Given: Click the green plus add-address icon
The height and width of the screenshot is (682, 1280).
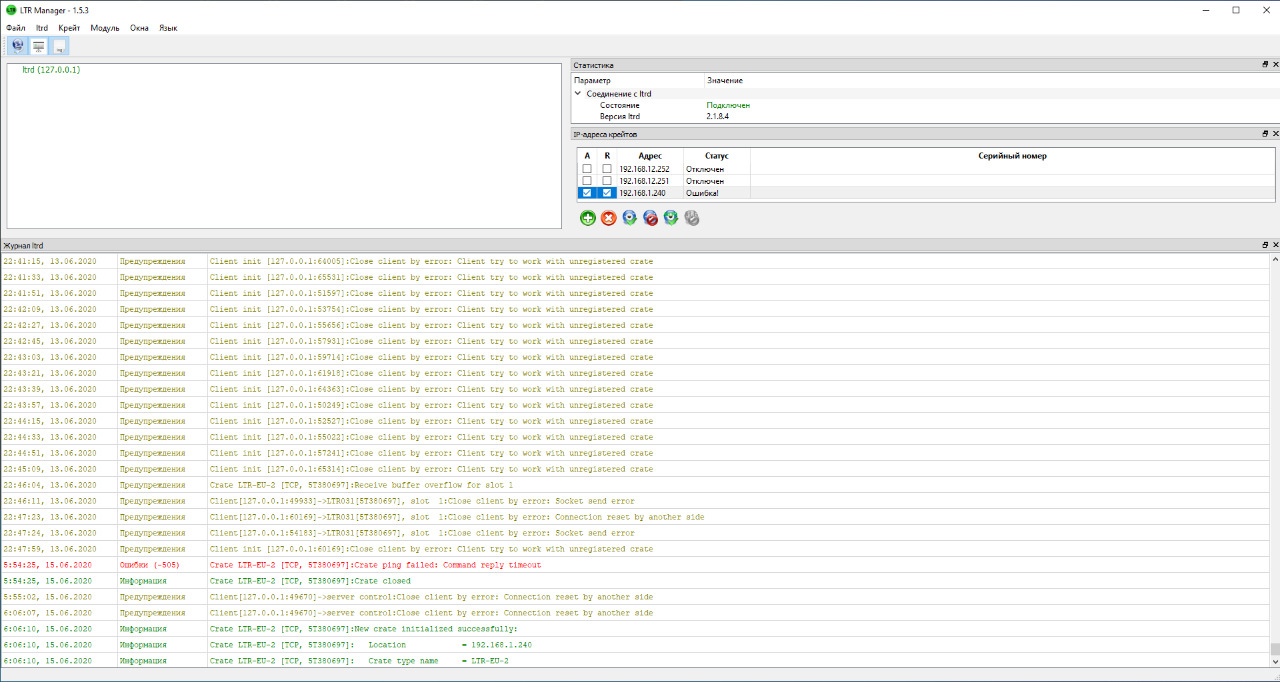Looking at the screenshot, I should (588, 218).
